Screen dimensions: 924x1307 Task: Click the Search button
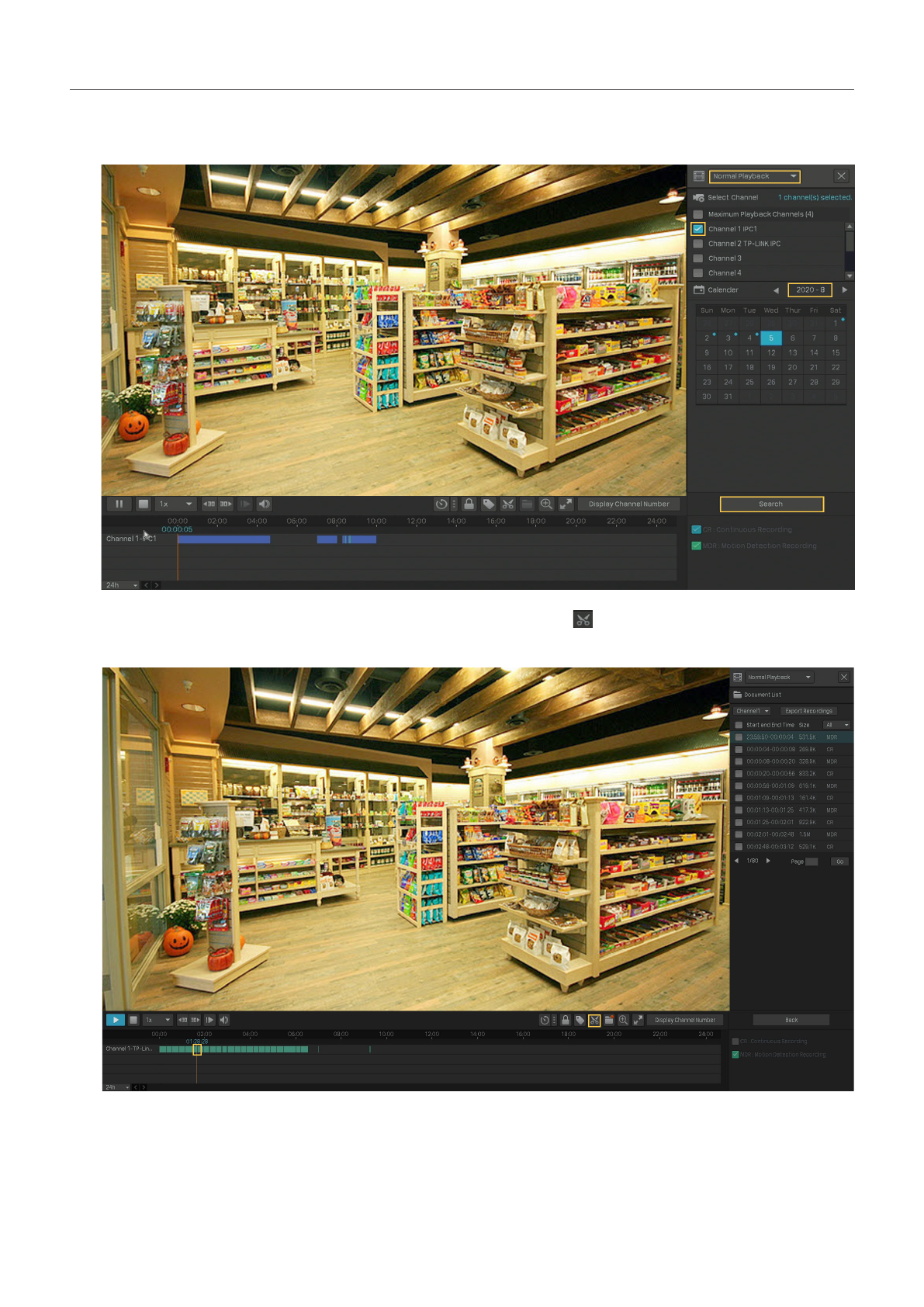point(771,504)
